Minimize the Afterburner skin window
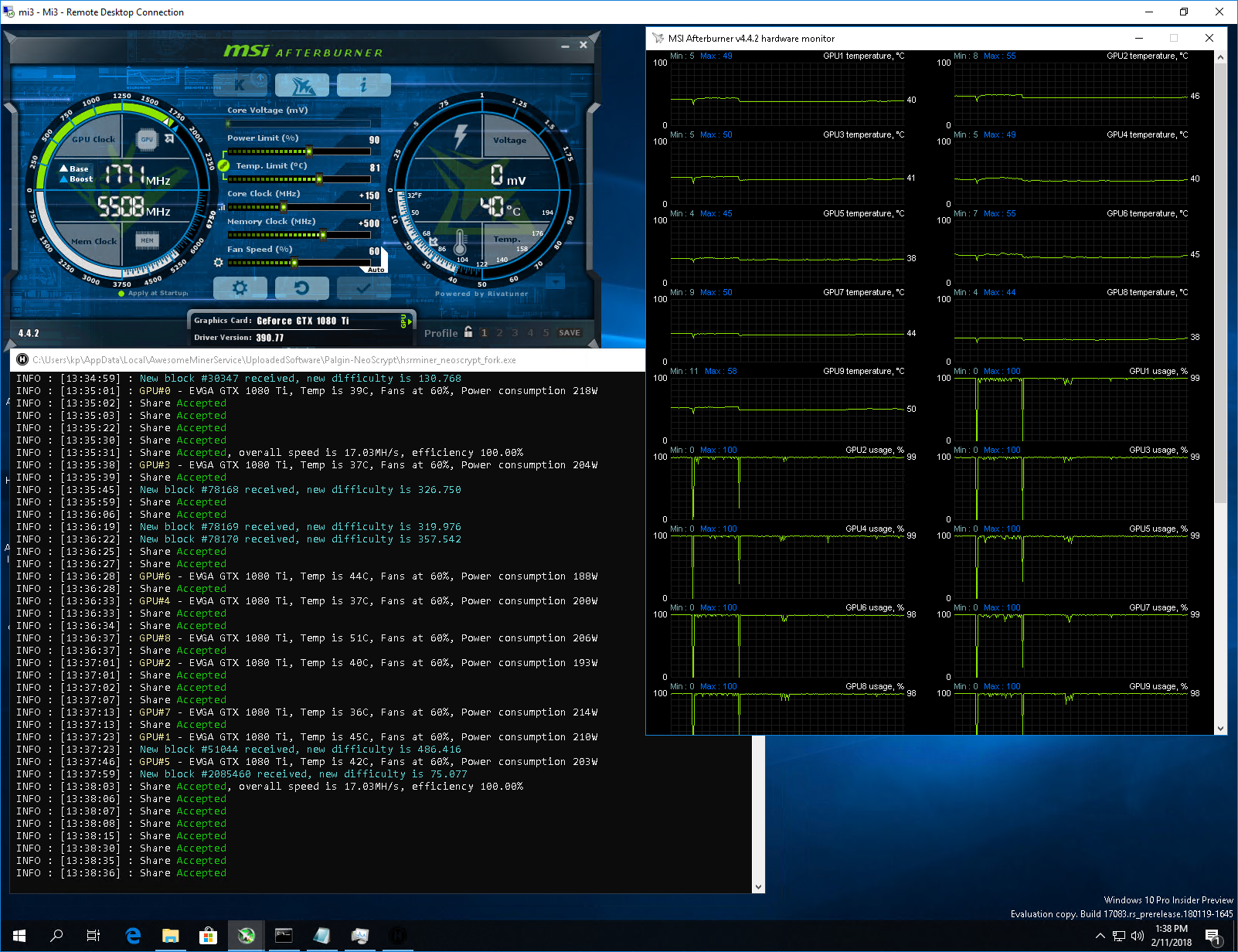Image resolution: width=1238 pixels, height=952 pixels. point(566,46)
